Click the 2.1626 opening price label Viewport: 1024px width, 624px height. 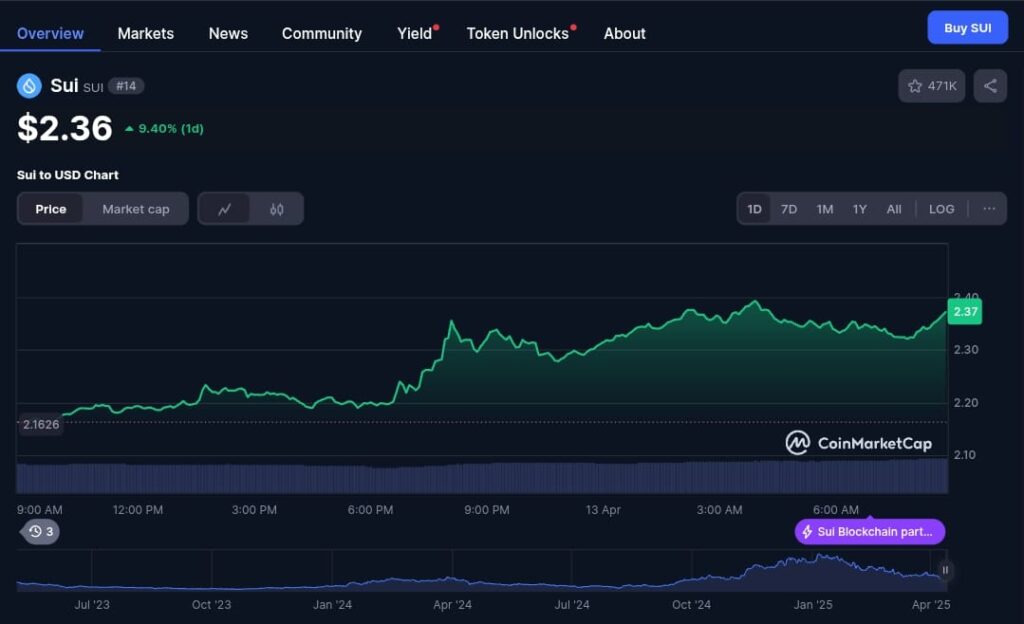pyautogui.click(x=40, y=424)
